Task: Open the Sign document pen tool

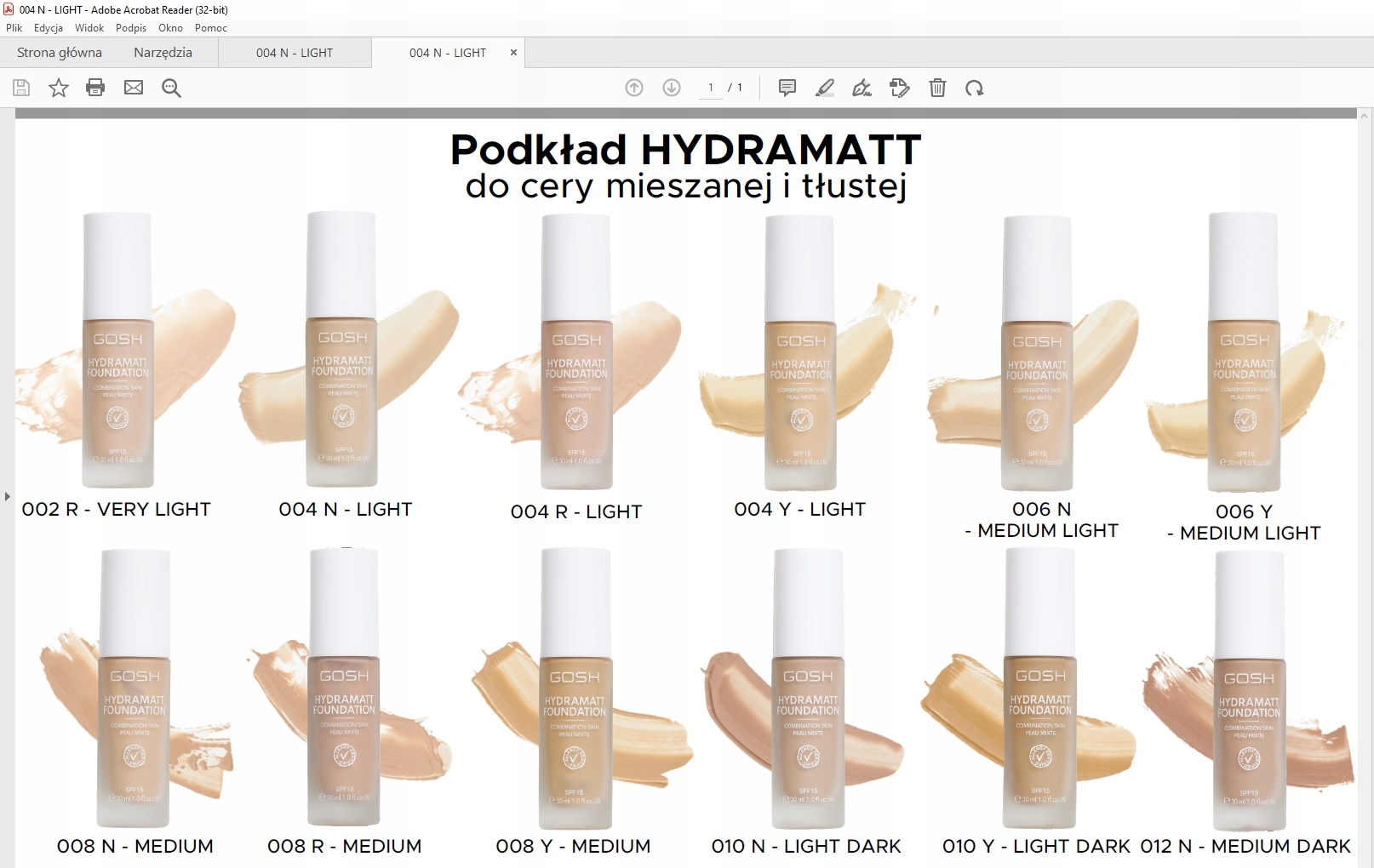Action: click(x=862, y=88)
